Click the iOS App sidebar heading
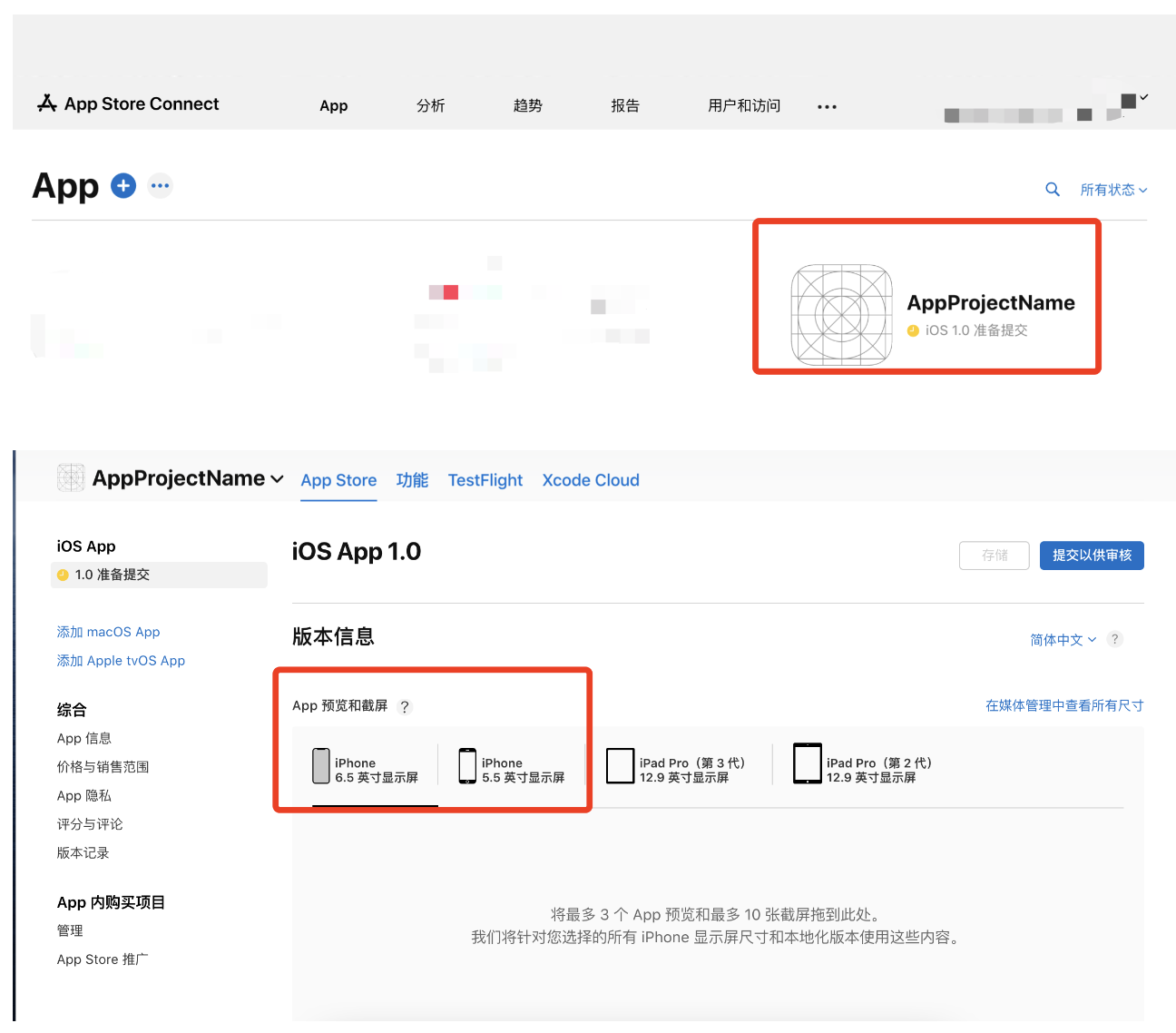 pos(86,546)
